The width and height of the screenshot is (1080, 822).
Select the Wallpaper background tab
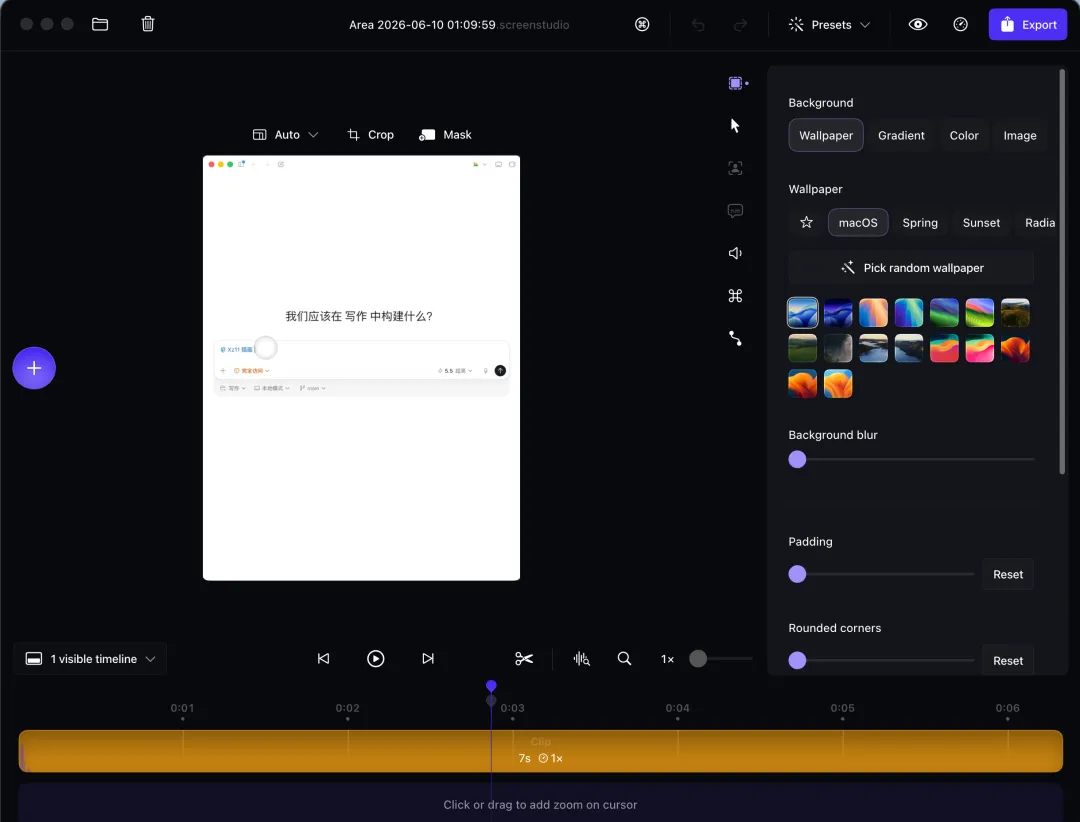pyautogui.click(x=825, y=135)
